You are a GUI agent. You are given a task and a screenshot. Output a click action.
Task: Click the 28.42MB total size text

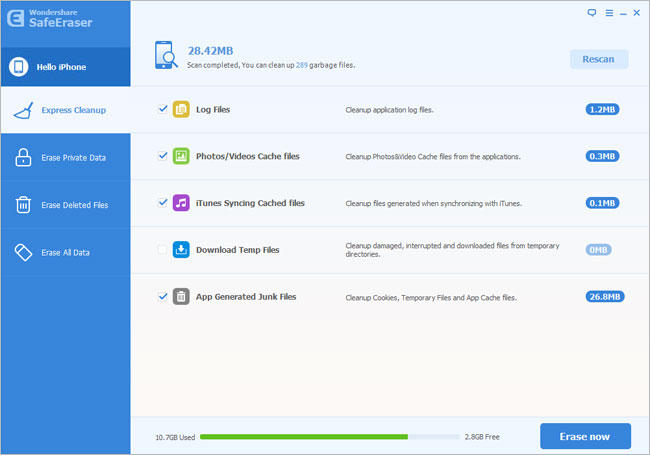pos(211,51)
